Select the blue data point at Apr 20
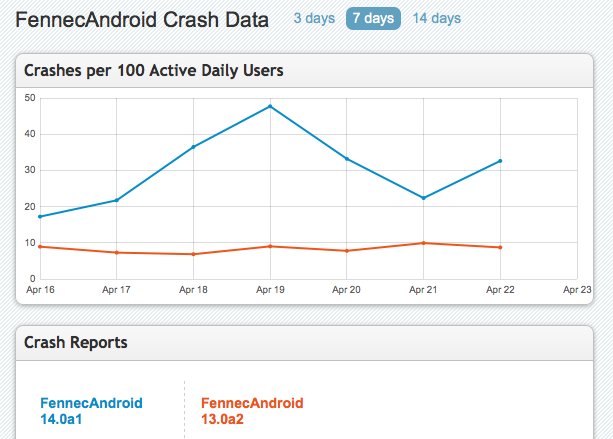This screenshot has height=439, width=613. click(x=347, y=159)
